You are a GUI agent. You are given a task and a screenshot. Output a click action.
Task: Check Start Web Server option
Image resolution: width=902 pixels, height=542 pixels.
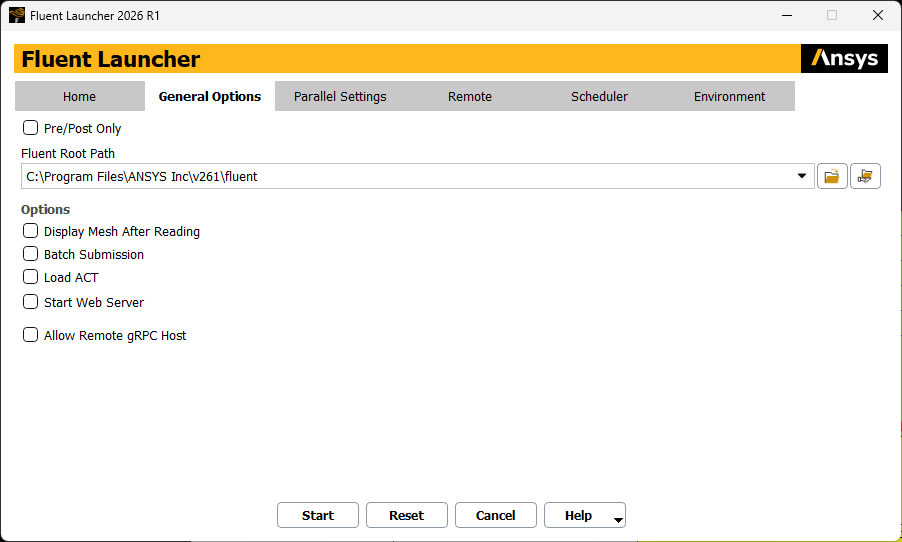(x=30, y=301)
